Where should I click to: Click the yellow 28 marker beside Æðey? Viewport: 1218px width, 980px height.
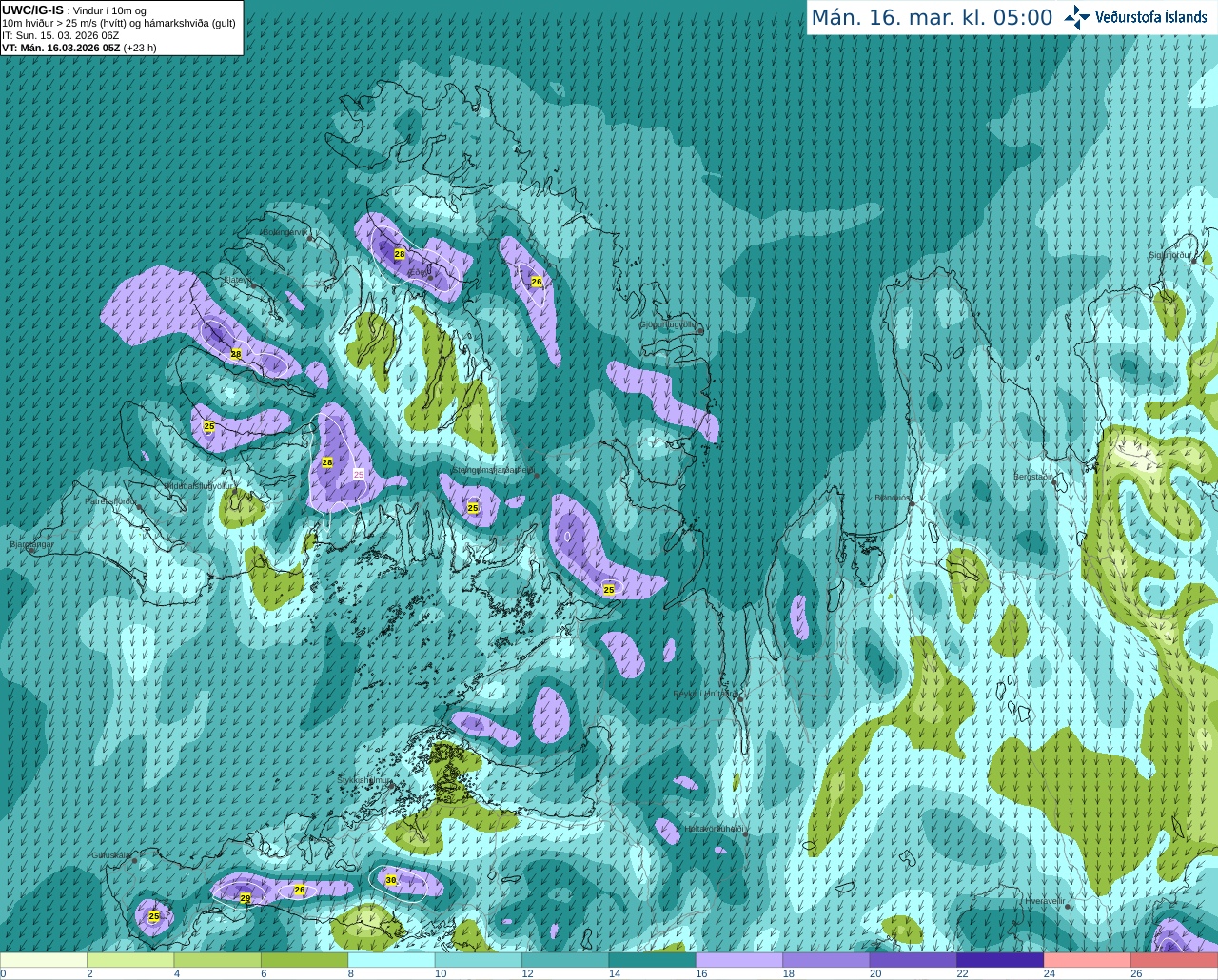click(x=400, y=254)
